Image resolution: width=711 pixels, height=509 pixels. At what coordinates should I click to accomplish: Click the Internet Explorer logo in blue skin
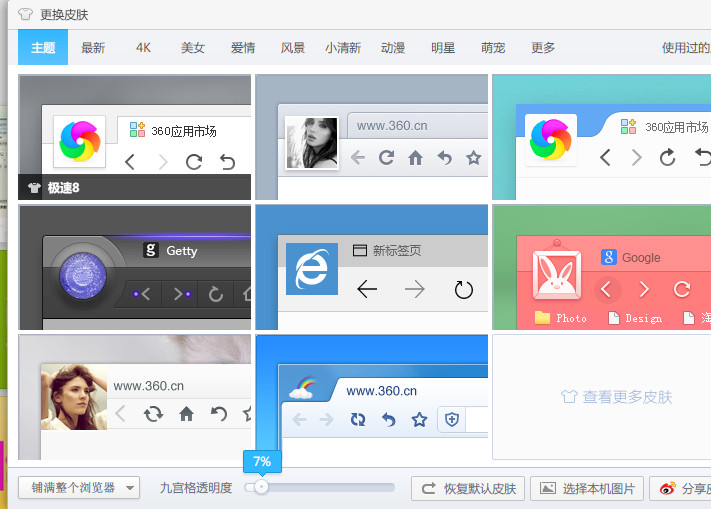click(312, 269)
